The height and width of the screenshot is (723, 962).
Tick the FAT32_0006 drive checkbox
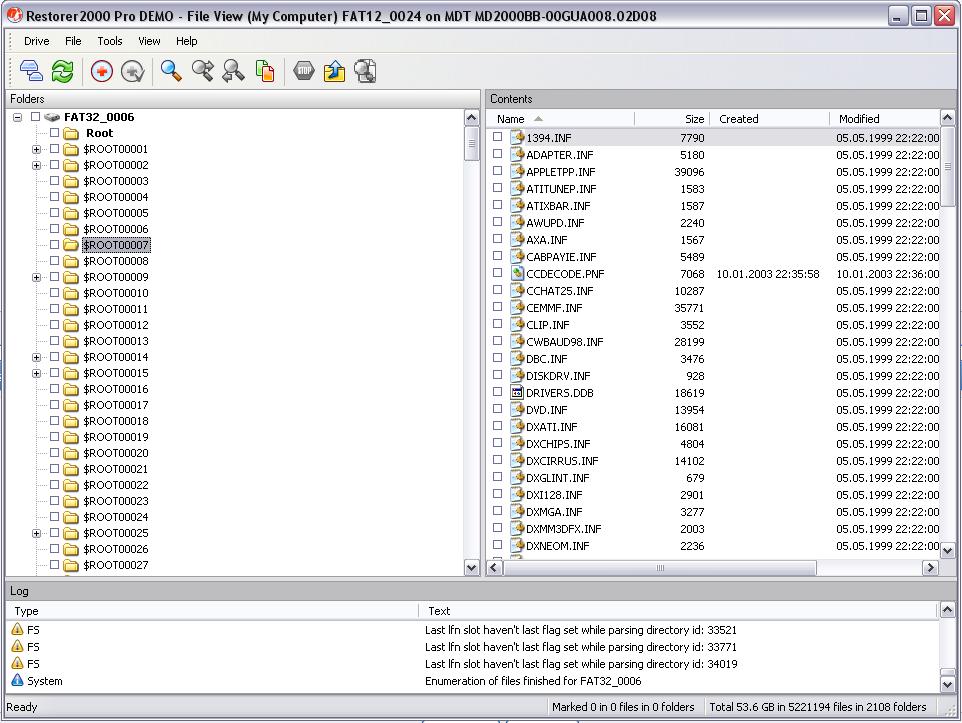pos(36,117)
